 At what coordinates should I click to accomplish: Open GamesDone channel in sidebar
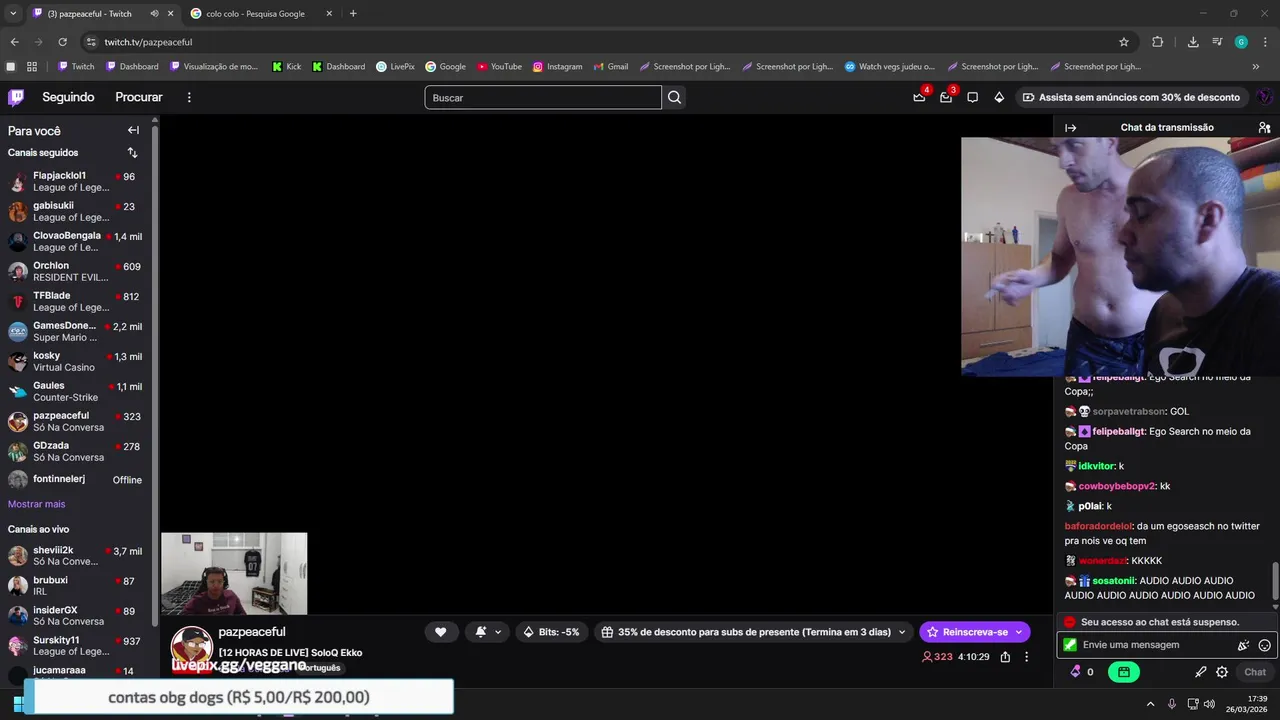coord(78,332)
